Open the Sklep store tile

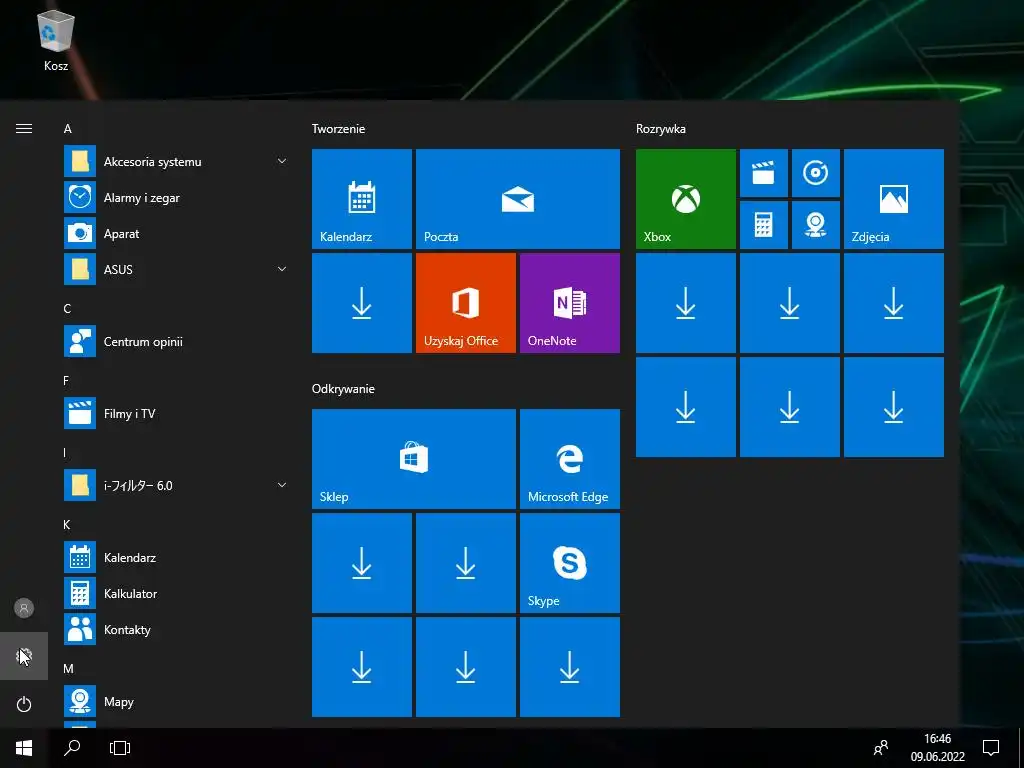pos(414,458)
